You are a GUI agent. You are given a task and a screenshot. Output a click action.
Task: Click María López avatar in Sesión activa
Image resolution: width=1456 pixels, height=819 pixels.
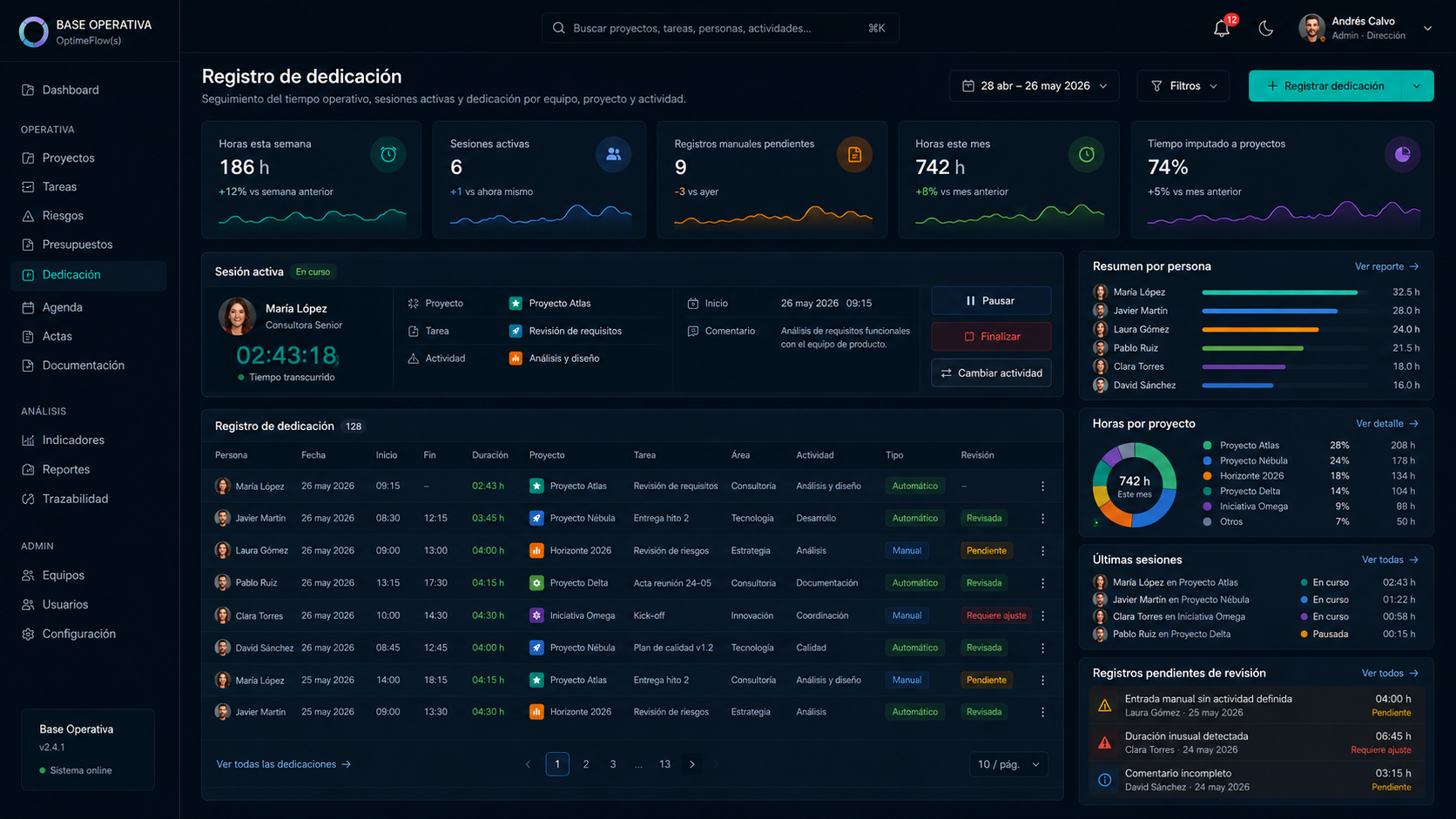(x=237, y=316)
